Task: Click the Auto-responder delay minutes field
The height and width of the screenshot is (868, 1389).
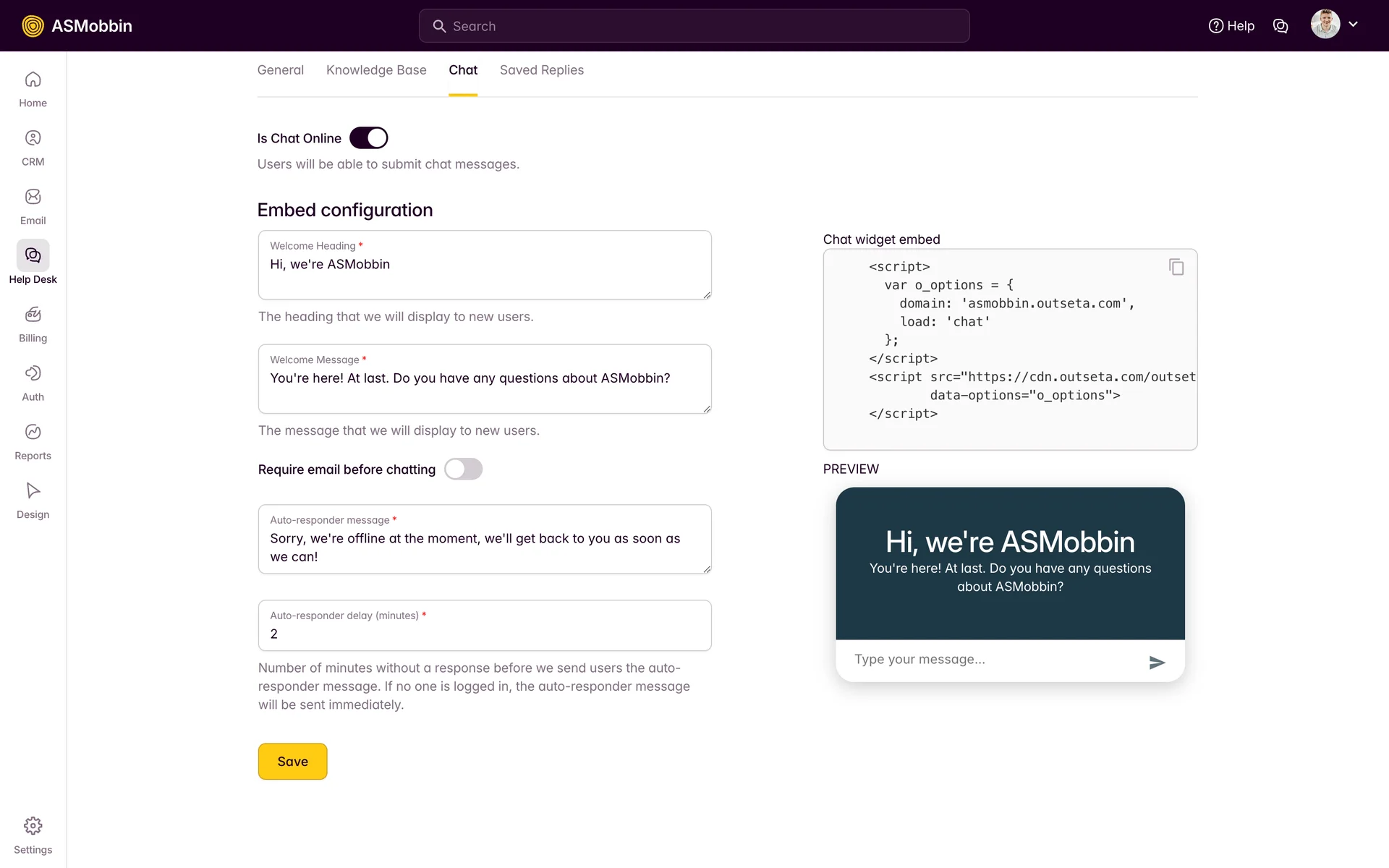Action: pos(485,633)
